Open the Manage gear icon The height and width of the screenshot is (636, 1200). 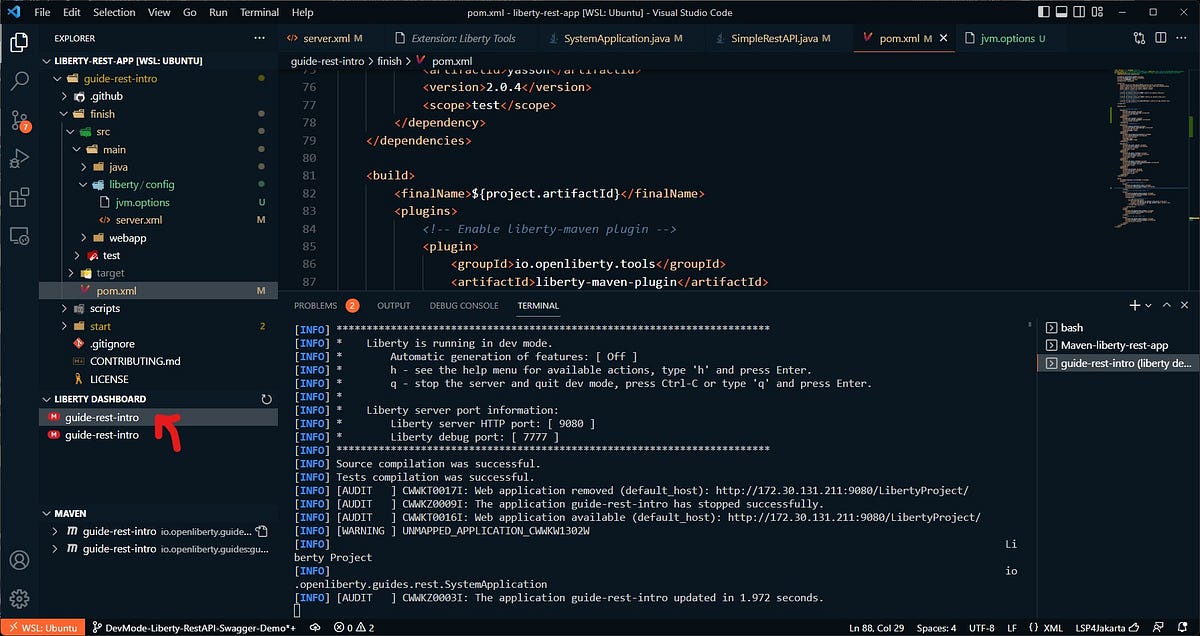[x=20, y=598]
